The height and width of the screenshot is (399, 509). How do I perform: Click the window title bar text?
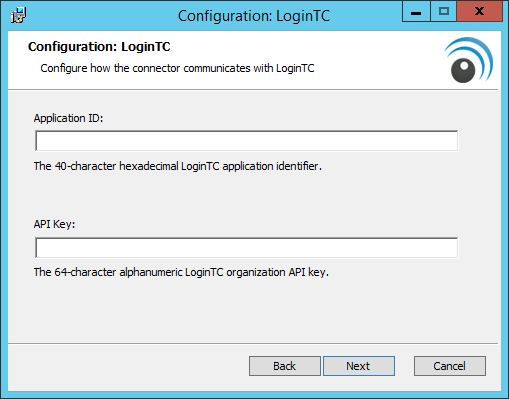click(x=254, y=16)
